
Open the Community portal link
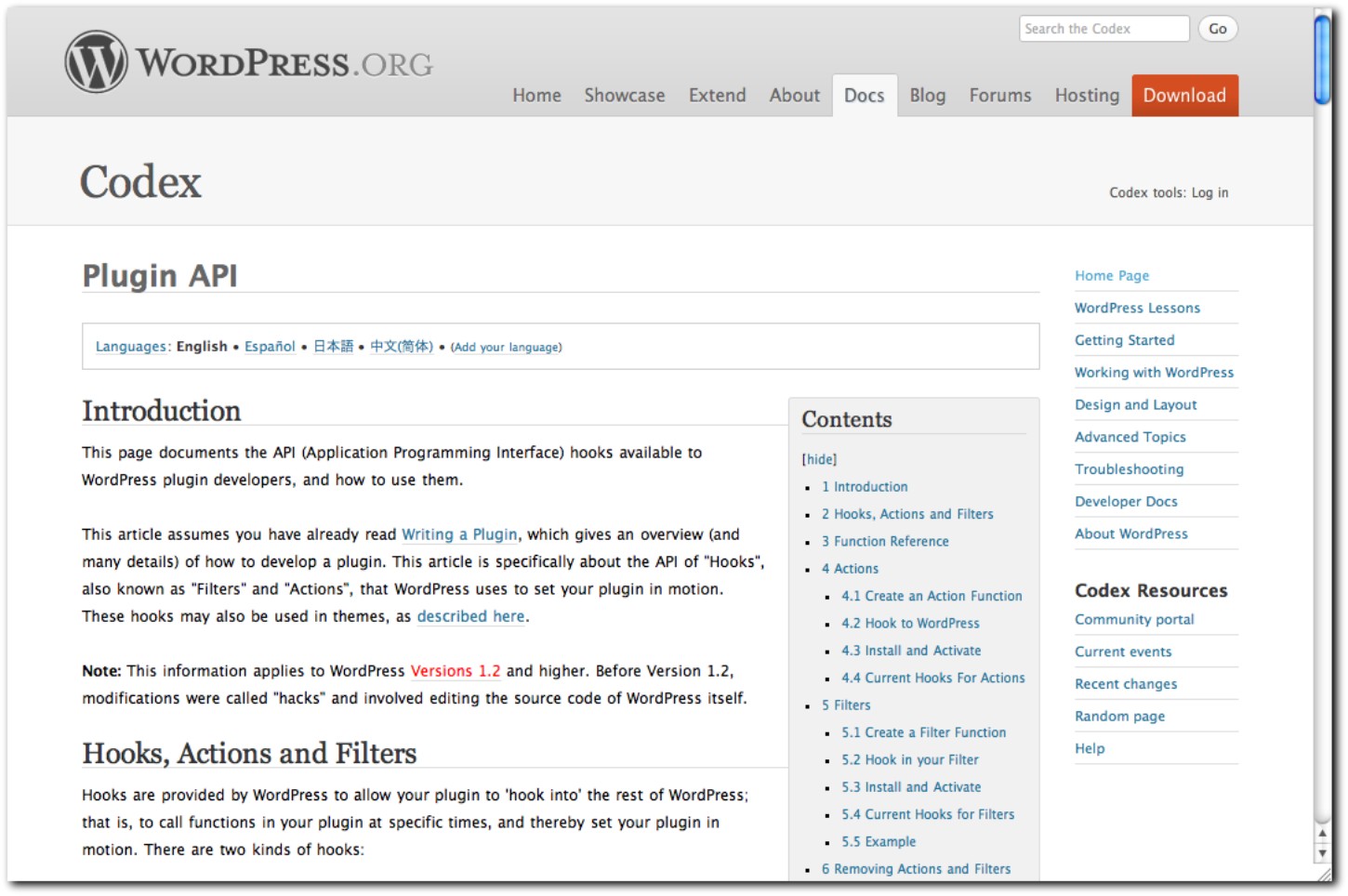(x=1134, y=620)
